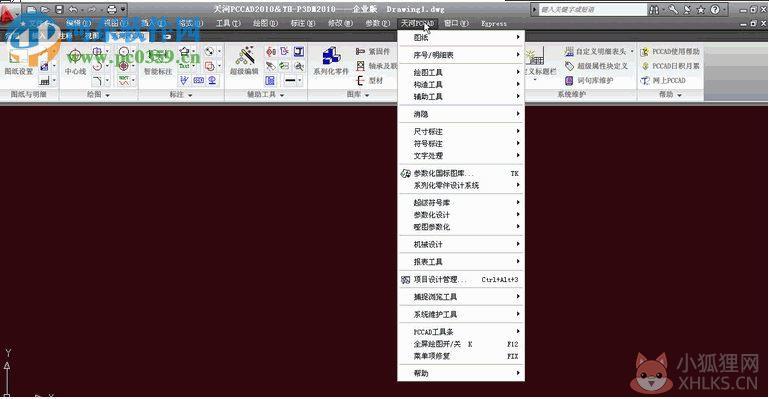
Task: Click the binoculars search icon
Action: pos(654,9)
